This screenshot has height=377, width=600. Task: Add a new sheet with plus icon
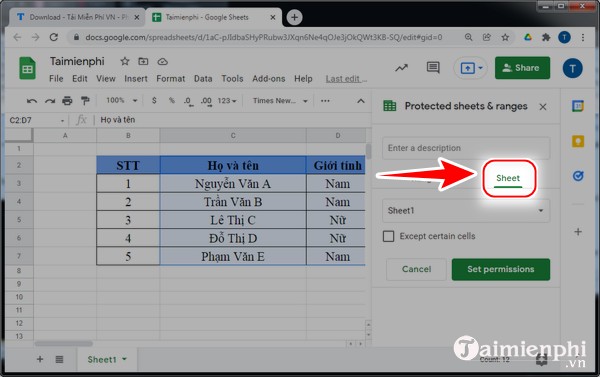(40, 359)
